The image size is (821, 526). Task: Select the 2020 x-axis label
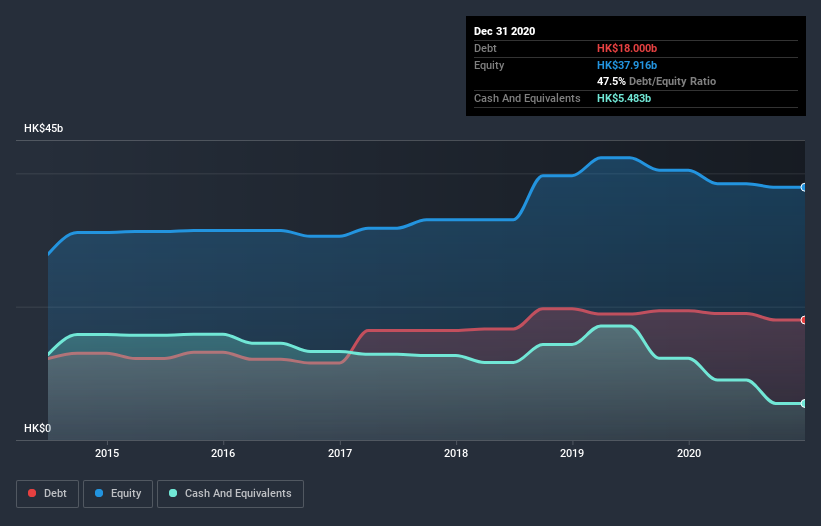tap(689, 453)
